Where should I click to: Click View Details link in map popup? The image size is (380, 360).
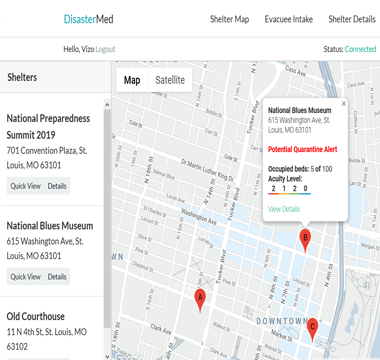pyautogui.click(x=284, y=209)
